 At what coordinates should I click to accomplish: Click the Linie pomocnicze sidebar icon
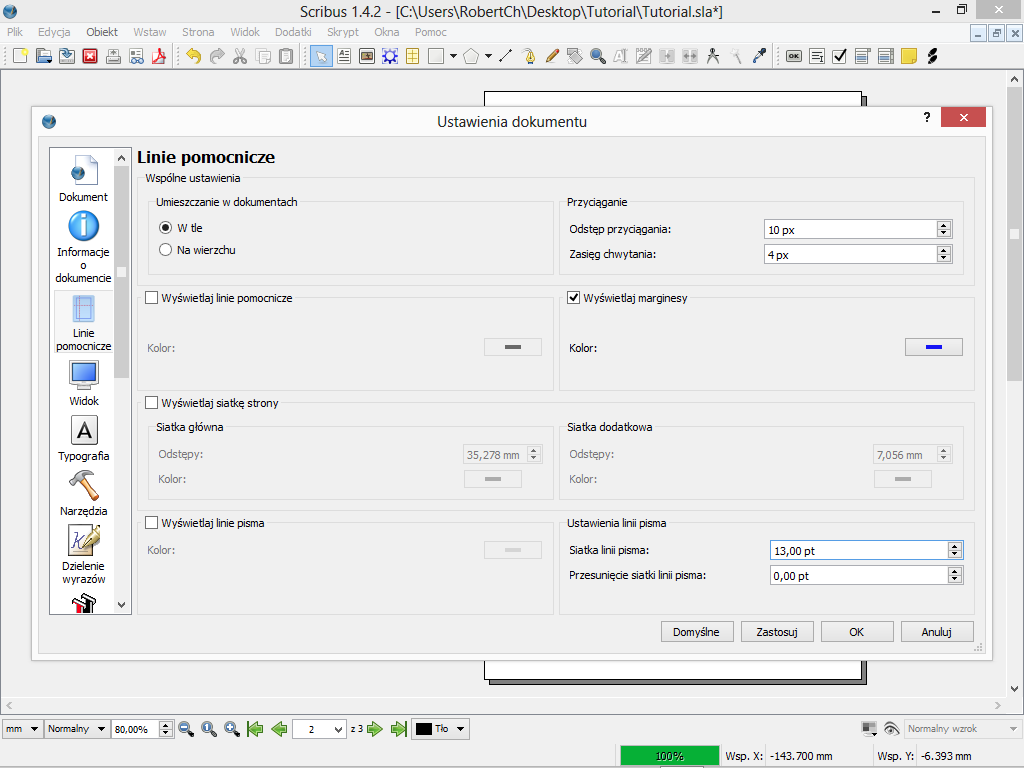[83, 310]
